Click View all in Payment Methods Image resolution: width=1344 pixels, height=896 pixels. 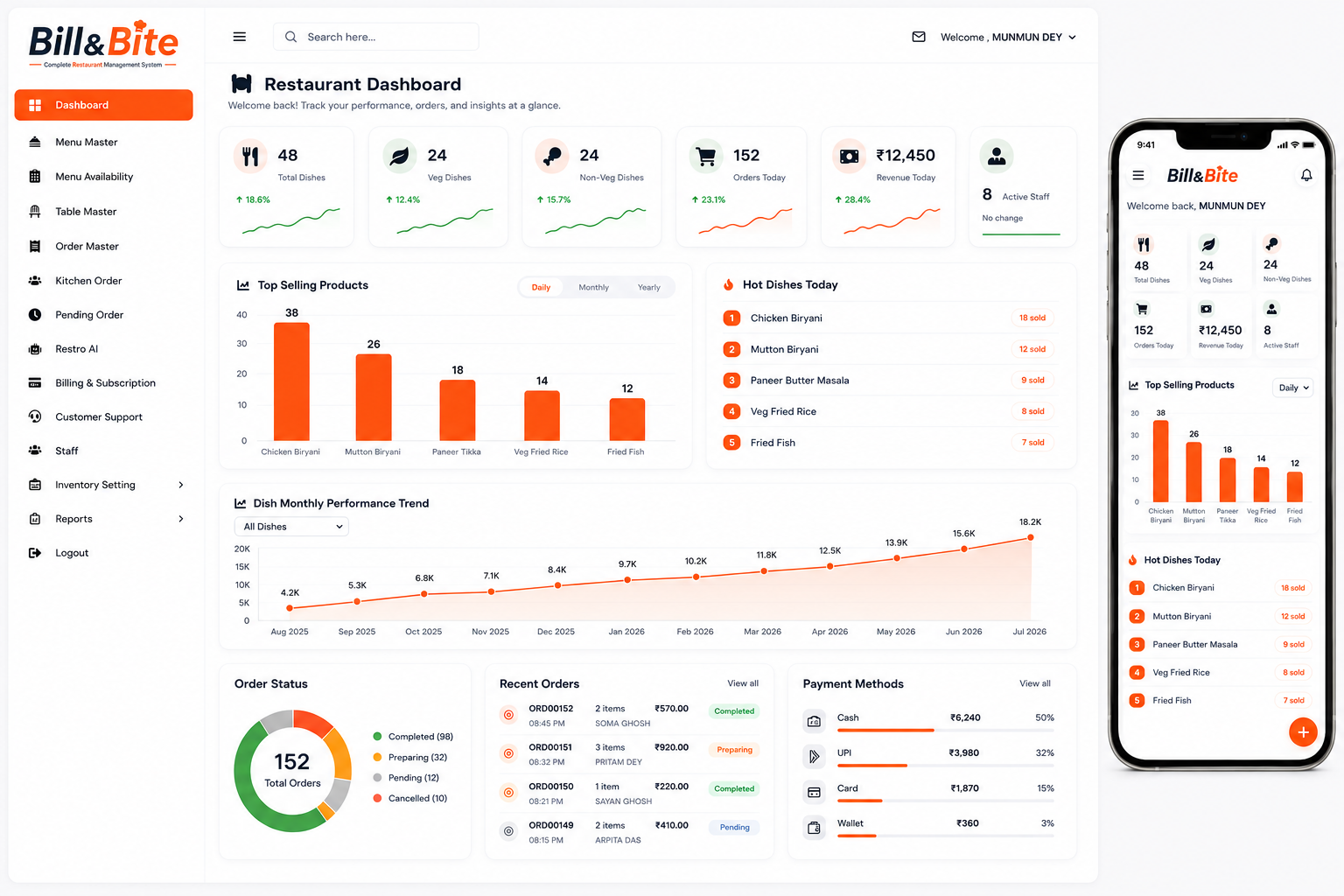1035,683
